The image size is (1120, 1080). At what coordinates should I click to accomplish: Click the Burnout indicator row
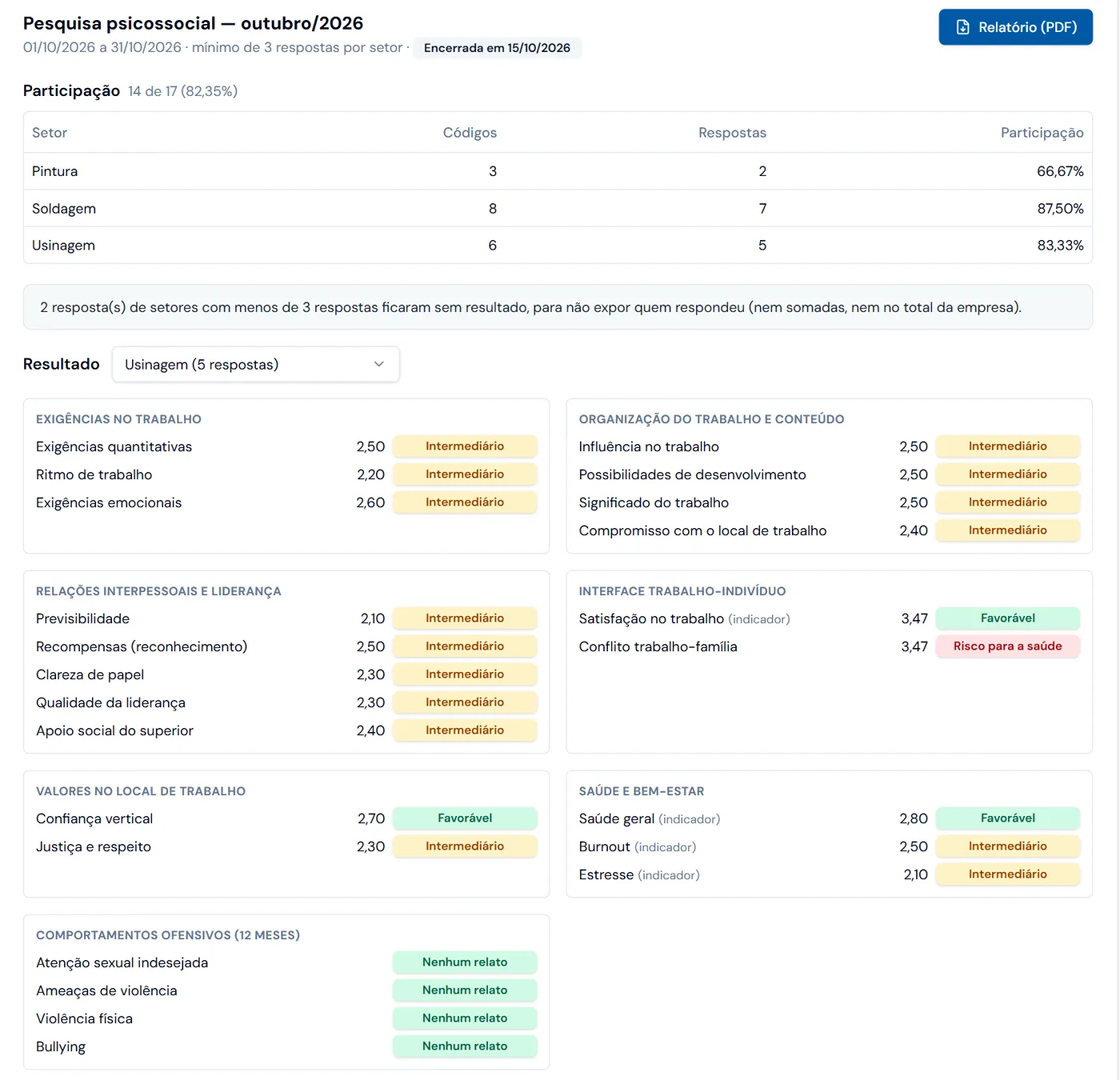(x=829, y=846)
